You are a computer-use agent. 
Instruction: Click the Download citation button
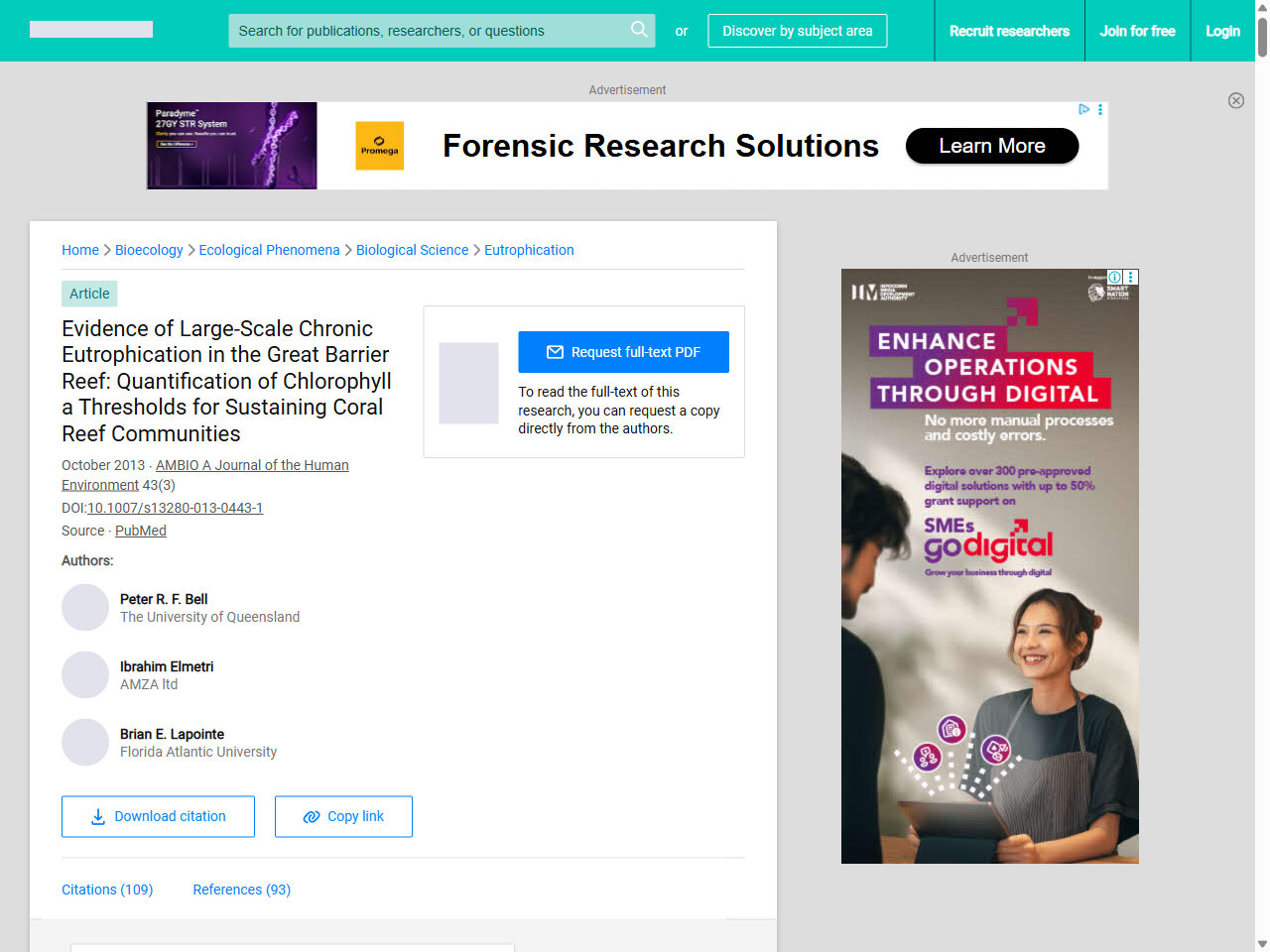(158, 816)
